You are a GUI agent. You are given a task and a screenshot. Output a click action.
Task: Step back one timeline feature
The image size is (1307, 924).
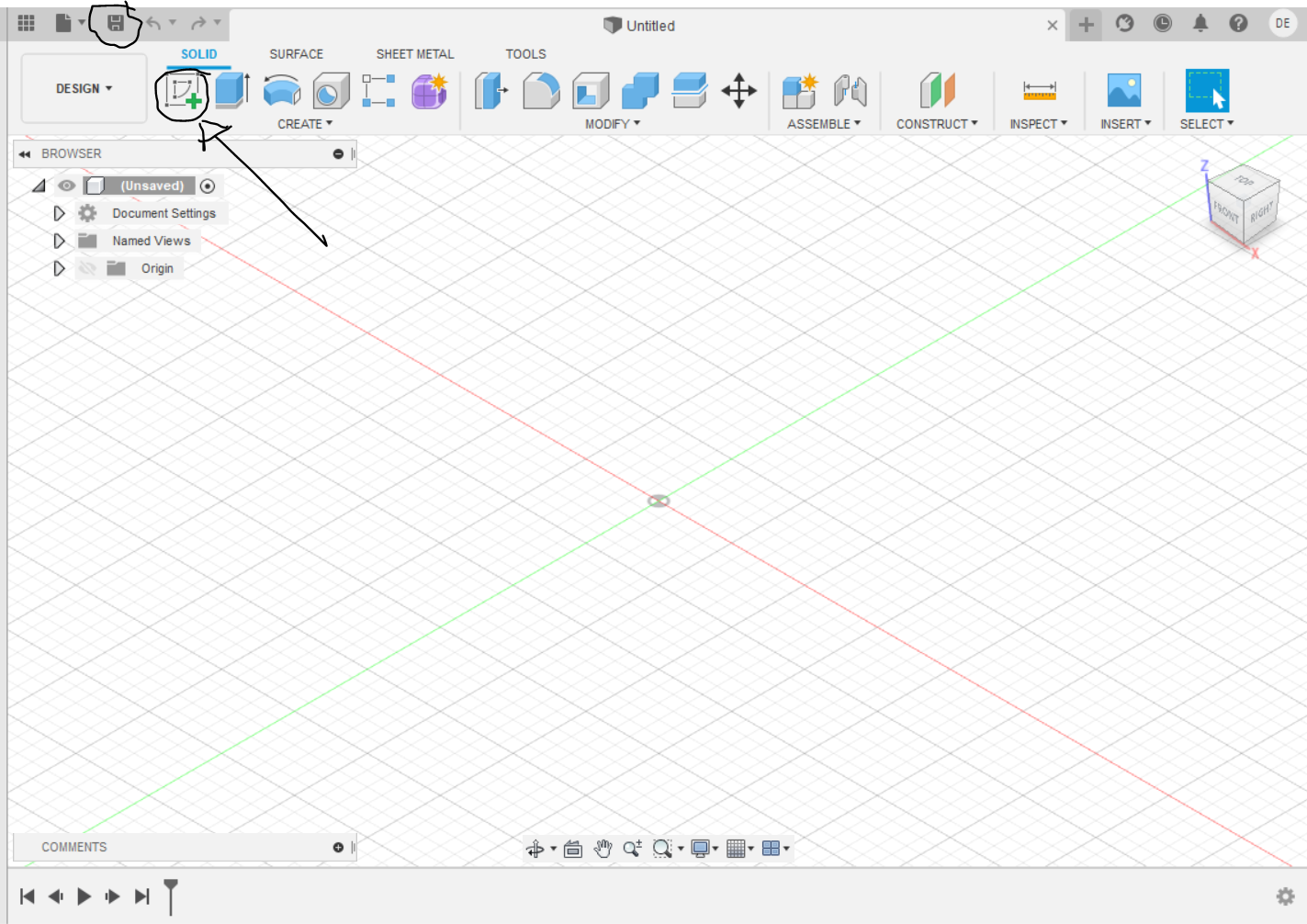click(56, 896)
